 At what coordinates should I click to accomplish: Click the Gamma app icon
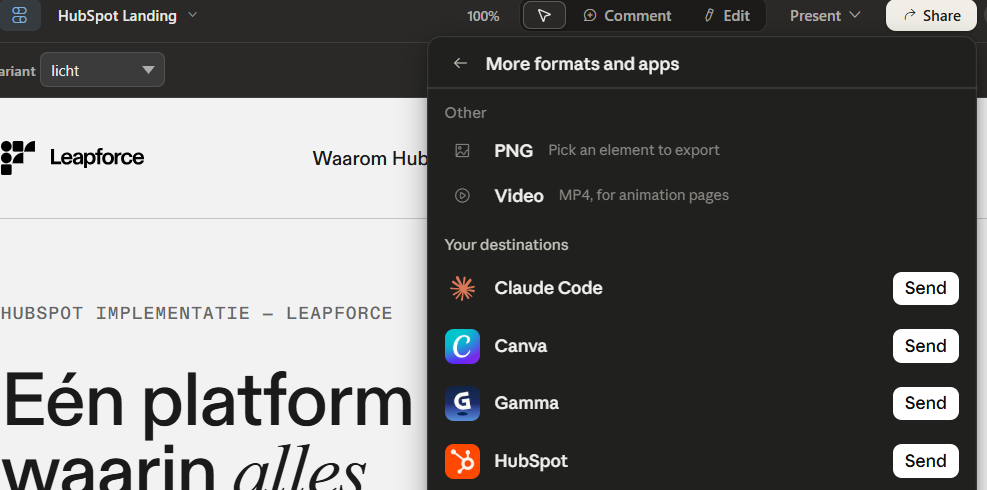pos(463,404)
